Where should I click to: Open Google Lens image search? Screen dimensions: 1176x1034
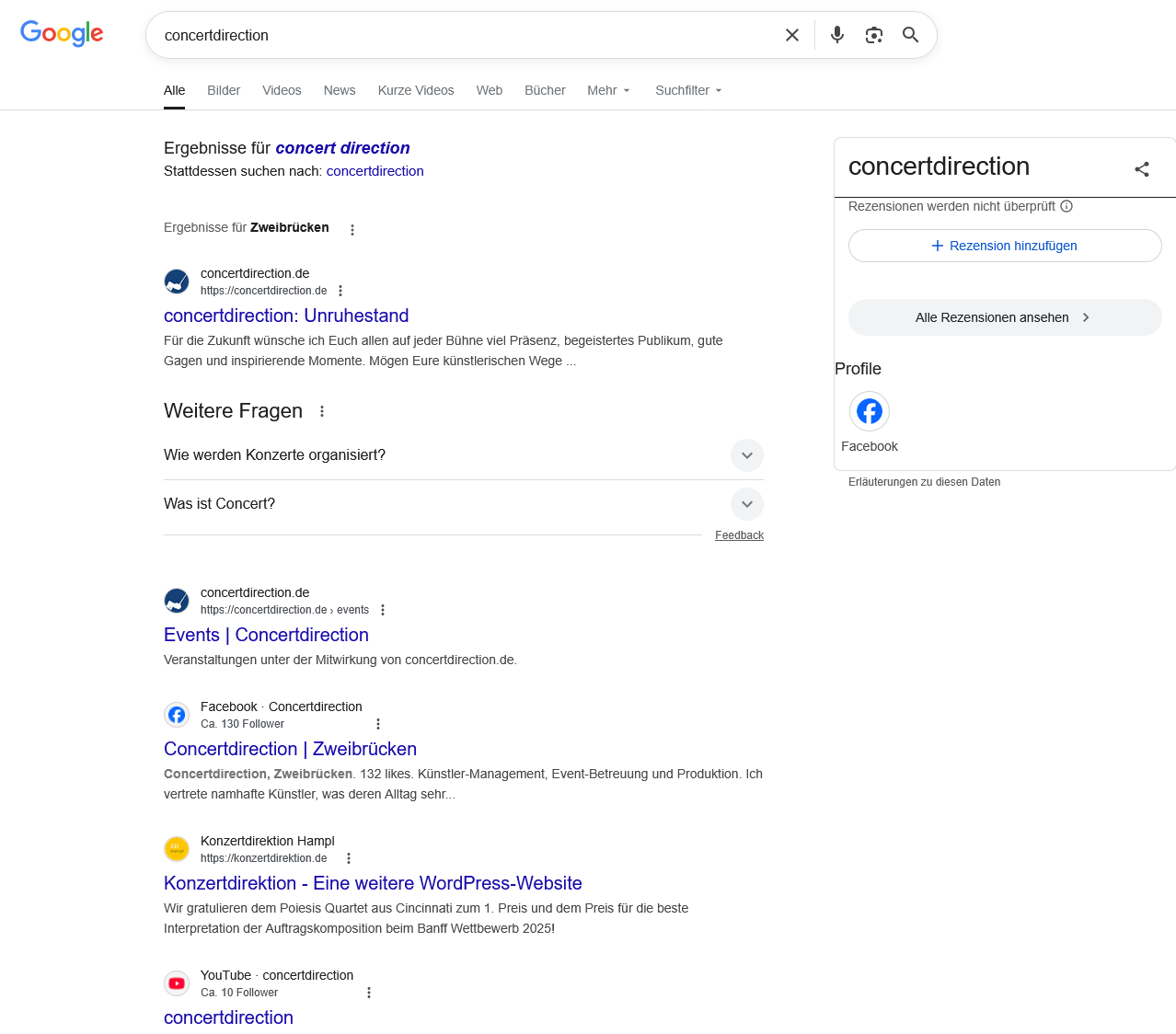(x=873, y=34)
